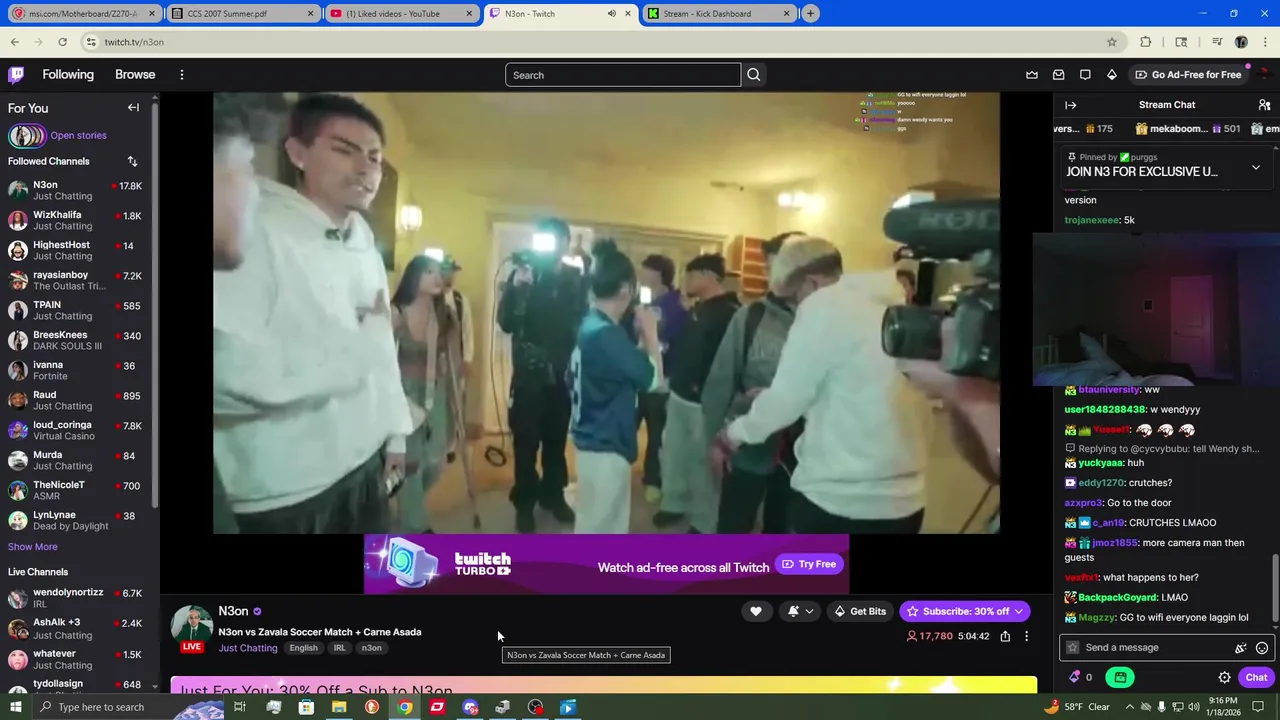The image size is (1280, 720).
Task: Open the Browse page
Action: [135, 75]
